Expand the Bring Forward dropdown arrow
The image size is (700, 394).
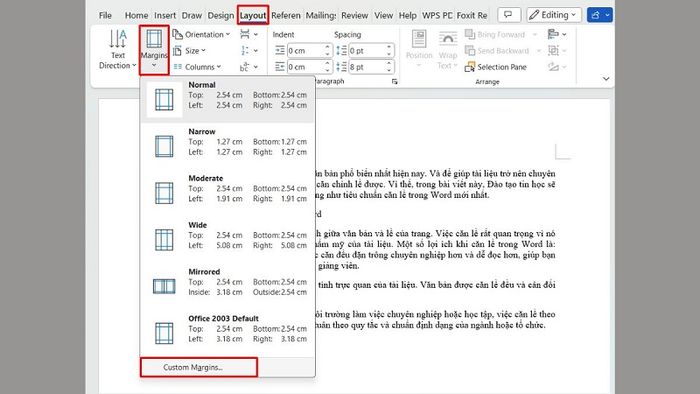pyautogui.click(x=535, y=34)
